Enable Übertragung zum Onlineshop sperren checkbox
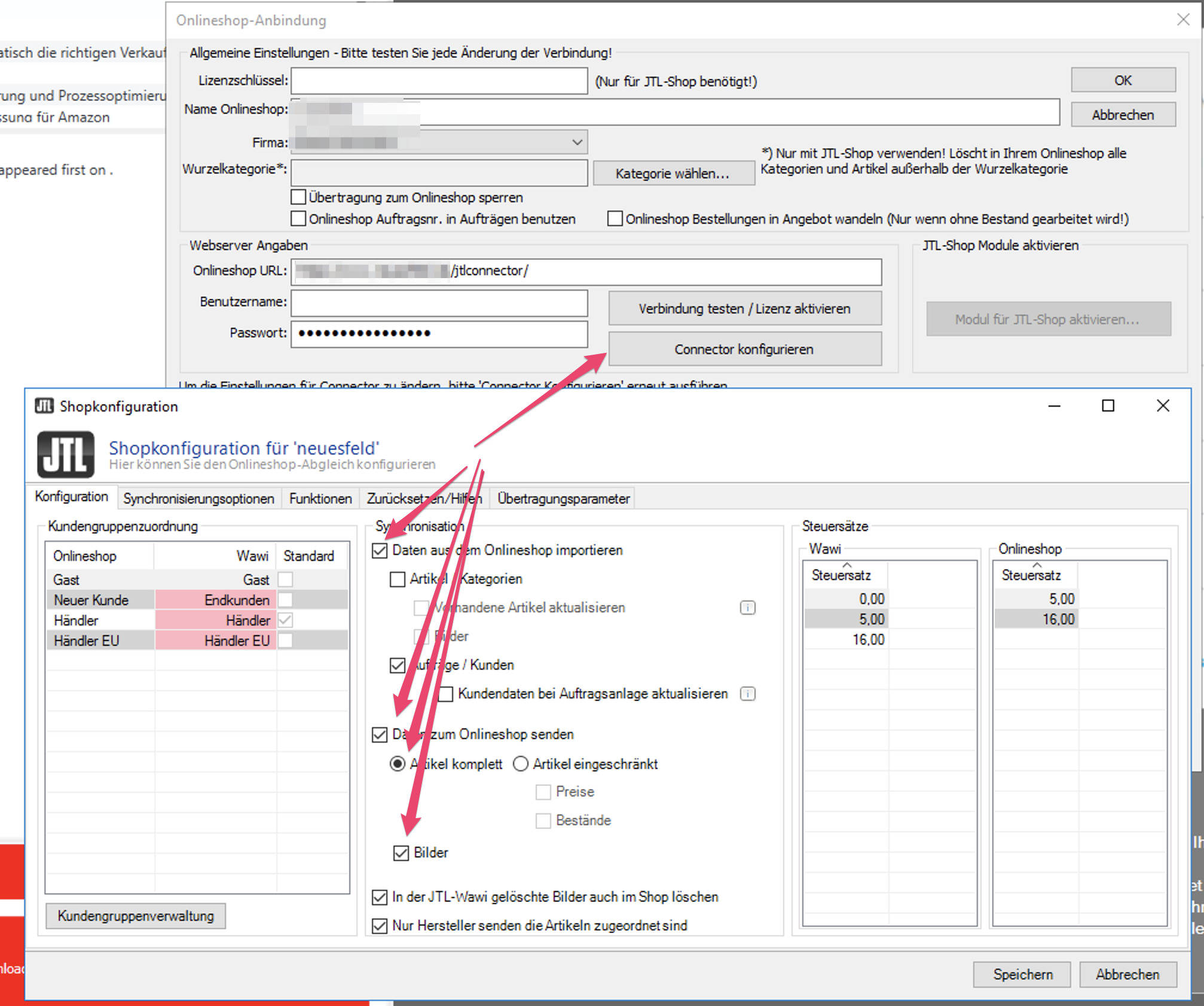This screenshot has height=1006, width=1204. click(x=298, y=197)
